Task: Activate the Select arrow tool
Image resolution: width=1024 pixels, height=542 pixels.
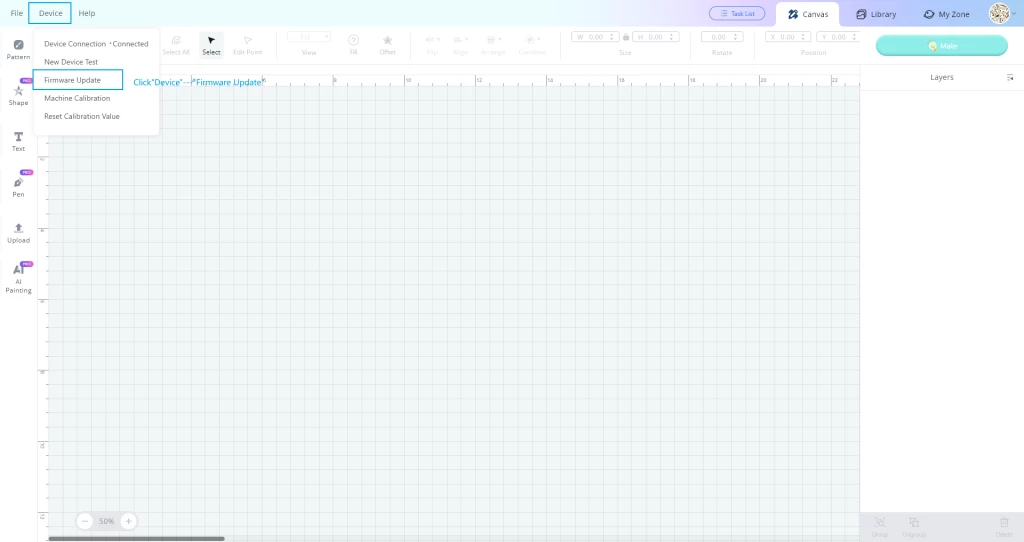Action: click(211, 46)
